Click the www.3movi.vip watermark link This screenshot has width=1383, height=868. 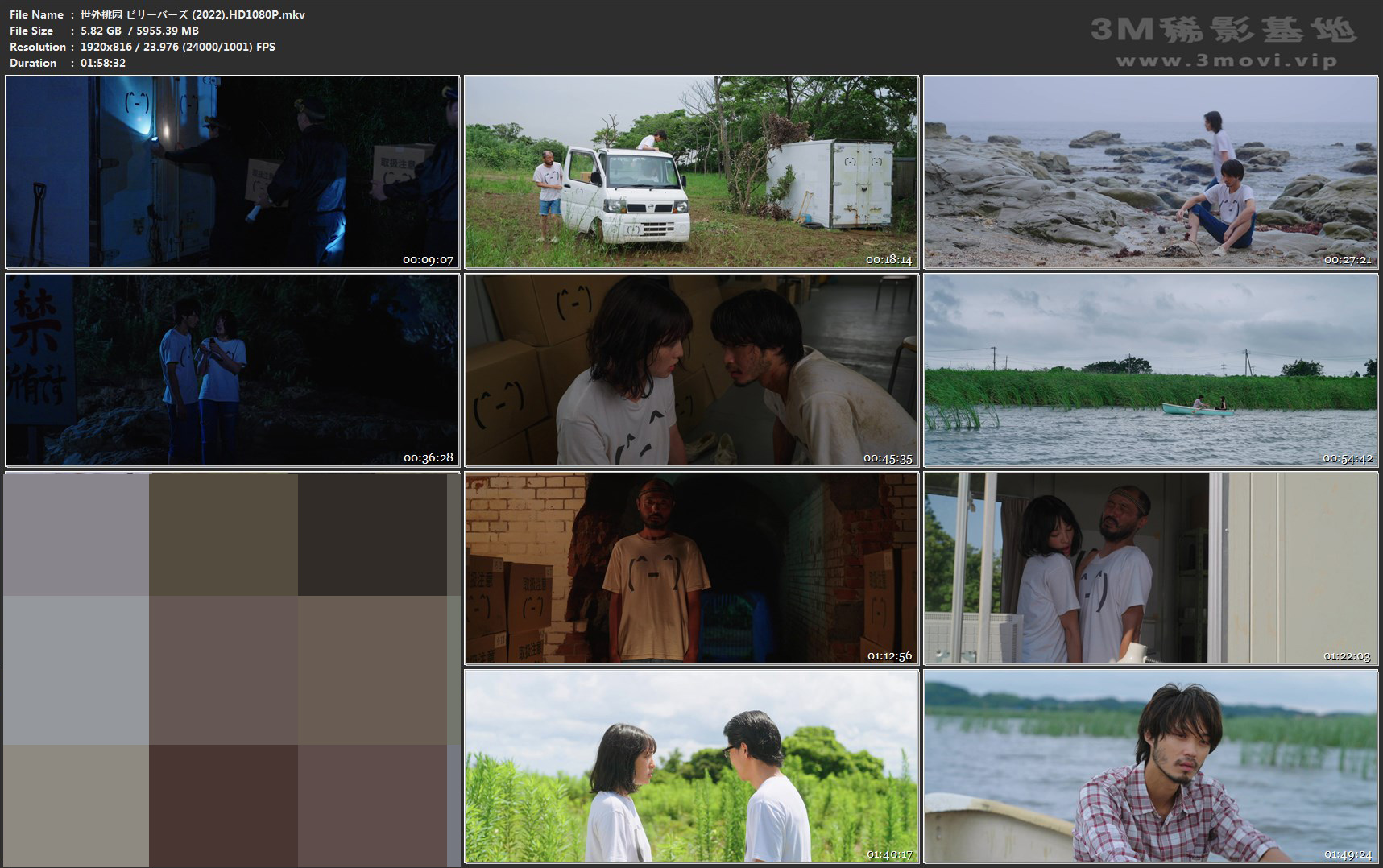(1226, 61)
